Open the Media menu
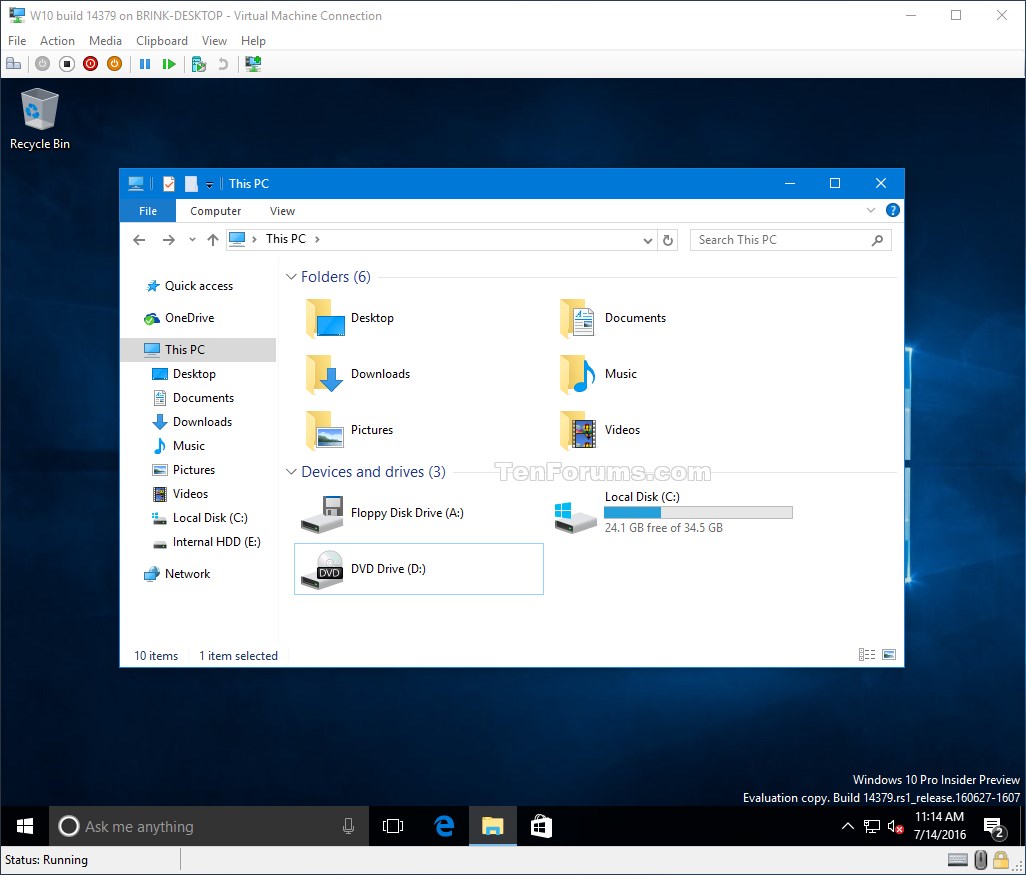Image resolution: width=1026 pixels, height=875 pixels. pyautogui.click(x=105, y=41)
